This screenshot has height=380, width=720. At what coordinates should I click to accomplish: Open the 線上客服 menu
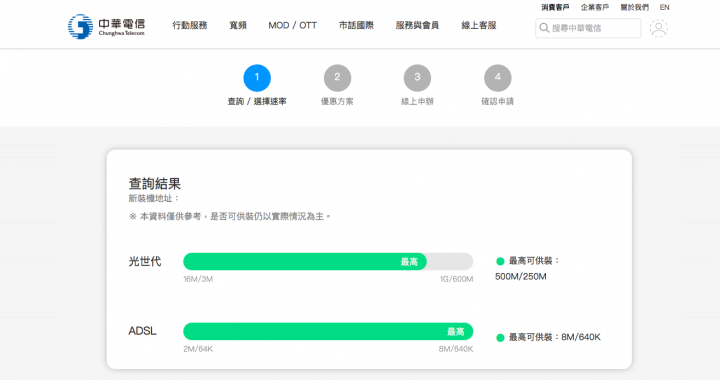click(479, 25)
